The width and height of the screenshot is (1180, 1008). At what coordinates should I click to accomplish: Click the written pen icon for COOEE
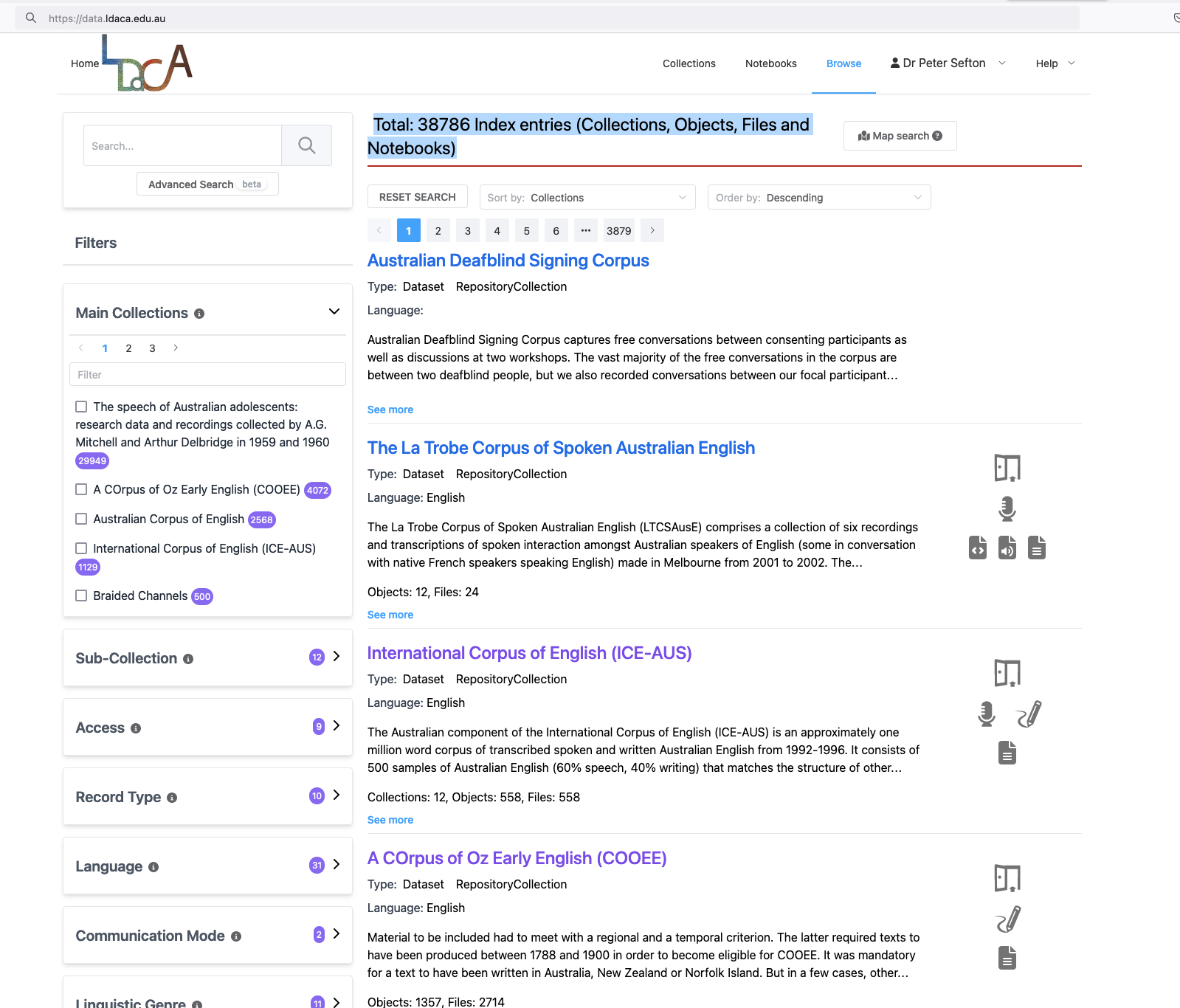[x=1008, y=919]
